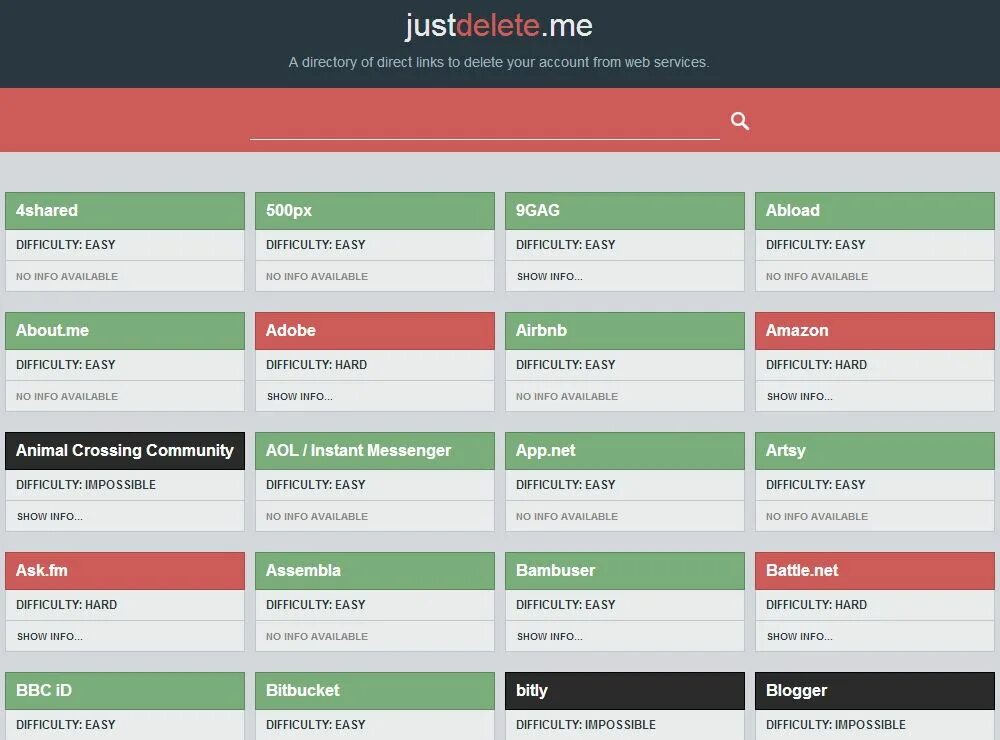Open the Artsy deletion link
Image resolution: width=1000 pixels, height=740 pixels.
(x=875, y=450)
